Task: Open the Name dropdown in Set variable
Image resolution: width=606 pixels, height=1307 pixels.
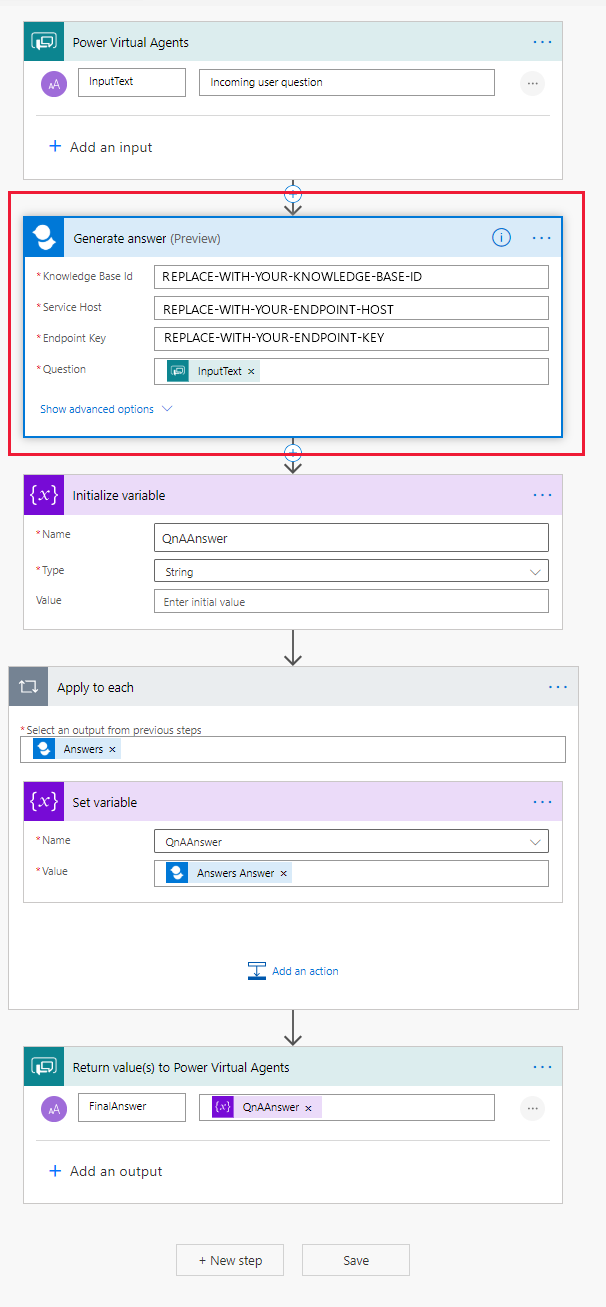Action: 351,842
